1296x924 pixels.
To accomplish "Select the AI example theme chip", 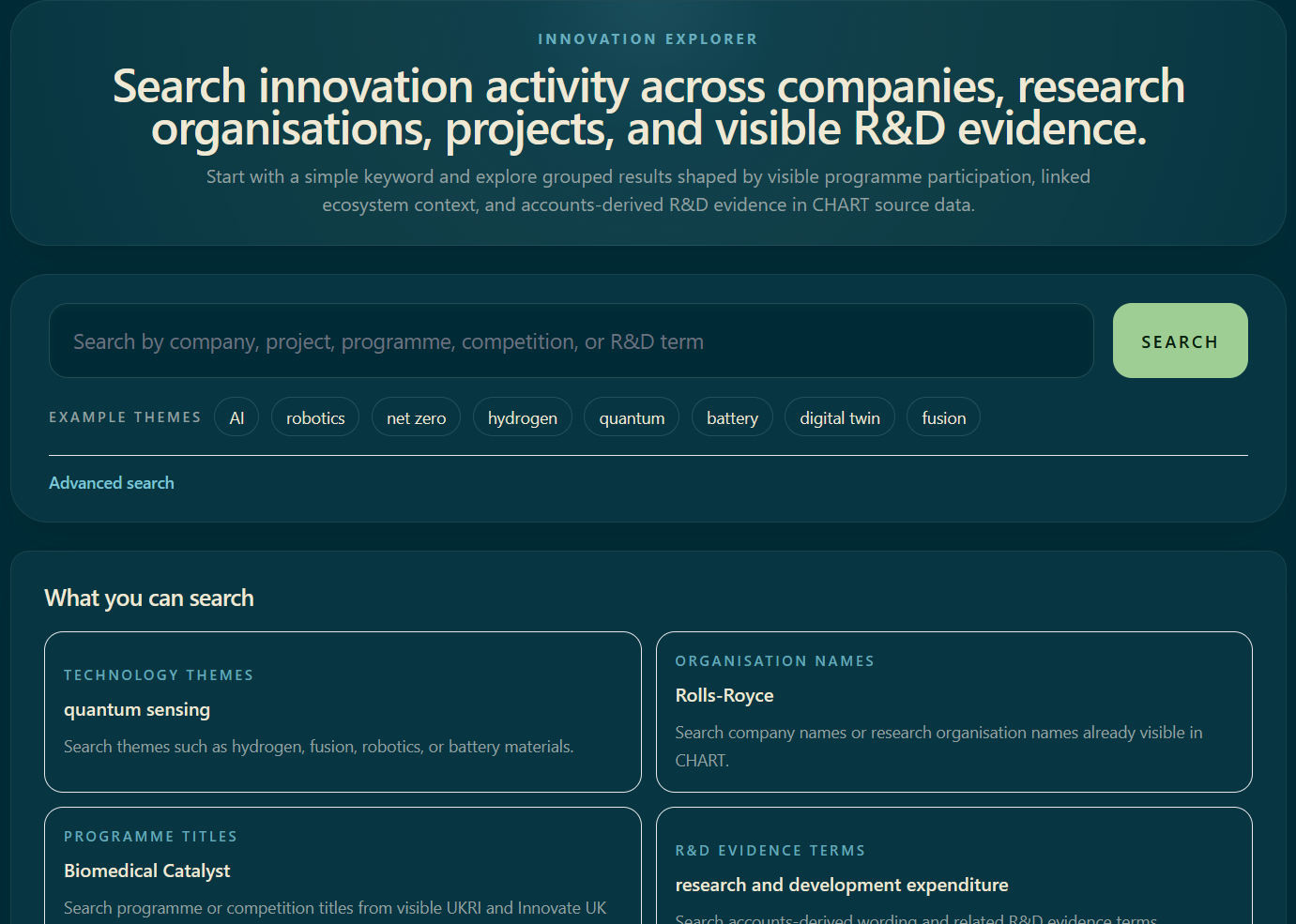I will point(236,417).
